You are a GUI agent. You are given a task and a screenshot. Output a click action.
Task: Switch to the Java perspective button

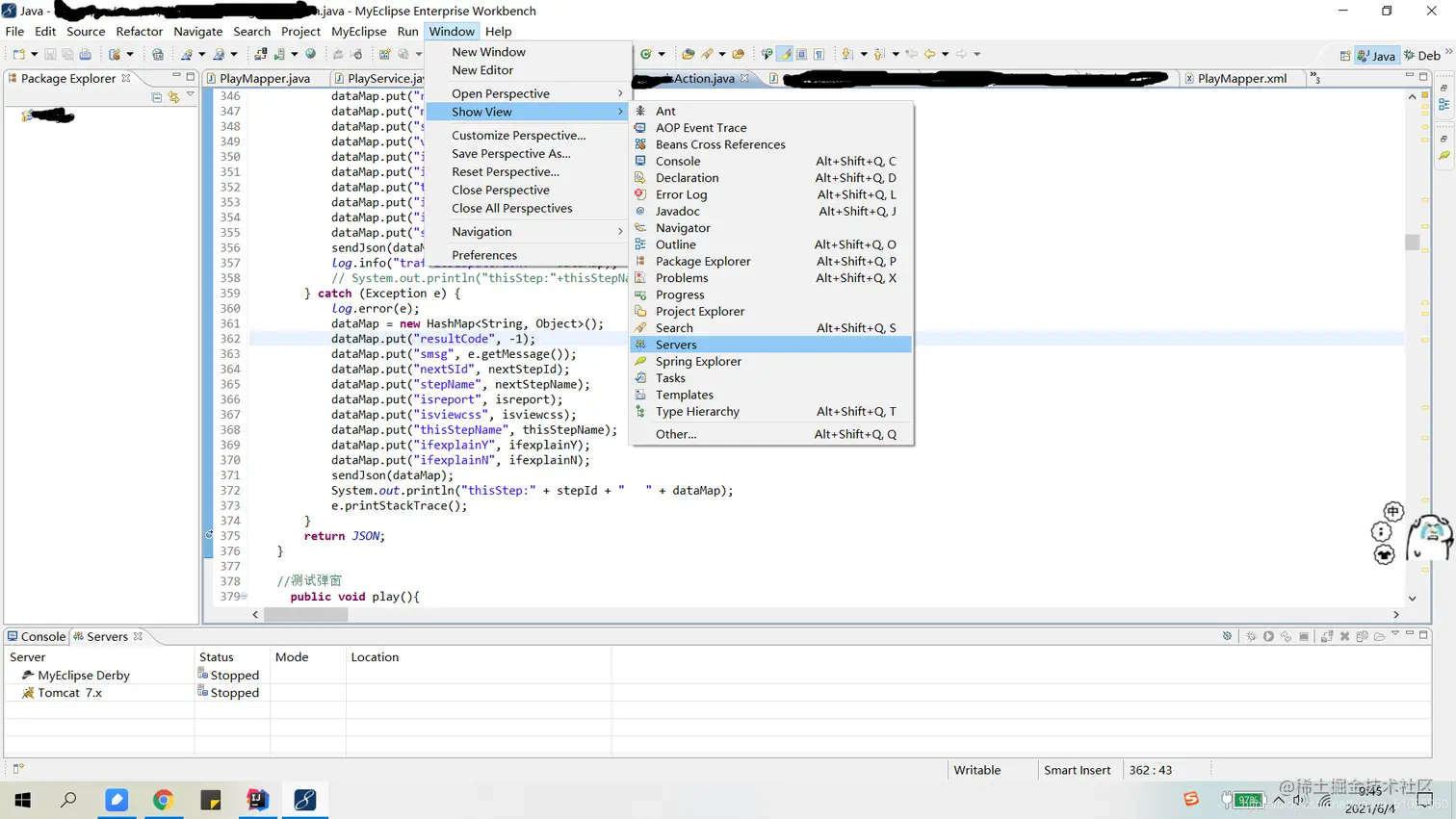1376,55
